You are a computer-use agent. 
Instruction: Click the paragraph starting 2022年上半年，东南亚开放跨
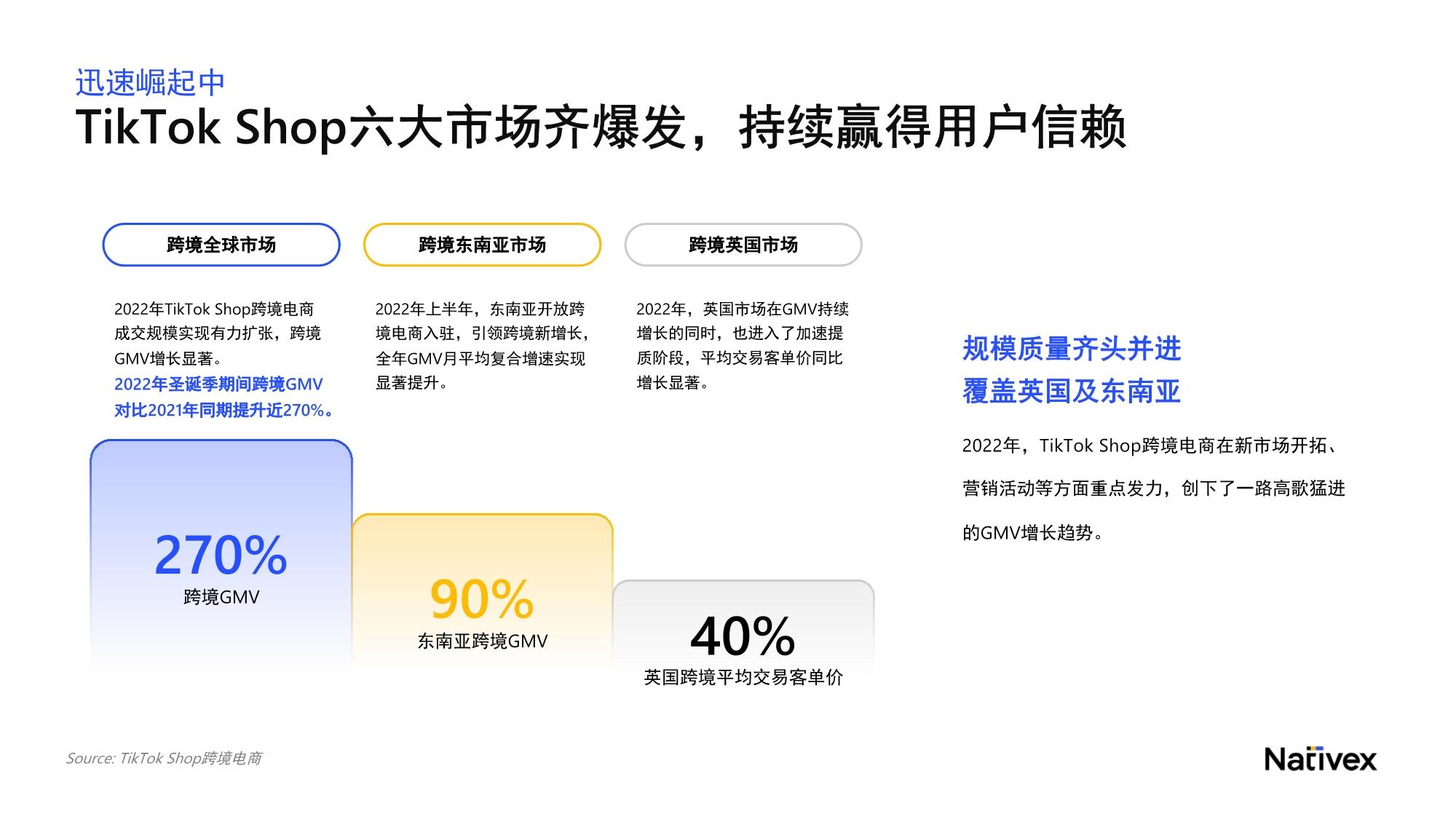click(x=482, y=346)
